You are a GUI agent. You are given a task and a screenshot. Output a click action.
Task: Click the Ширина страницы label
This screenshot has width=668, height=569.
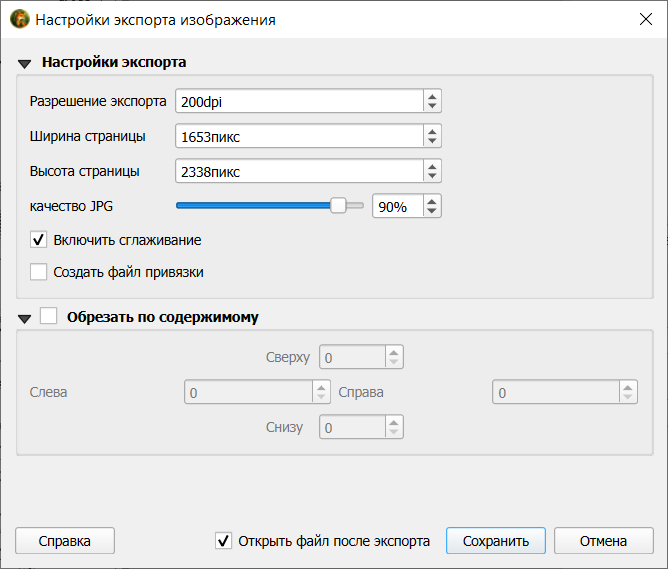click(x=87, y=136)
